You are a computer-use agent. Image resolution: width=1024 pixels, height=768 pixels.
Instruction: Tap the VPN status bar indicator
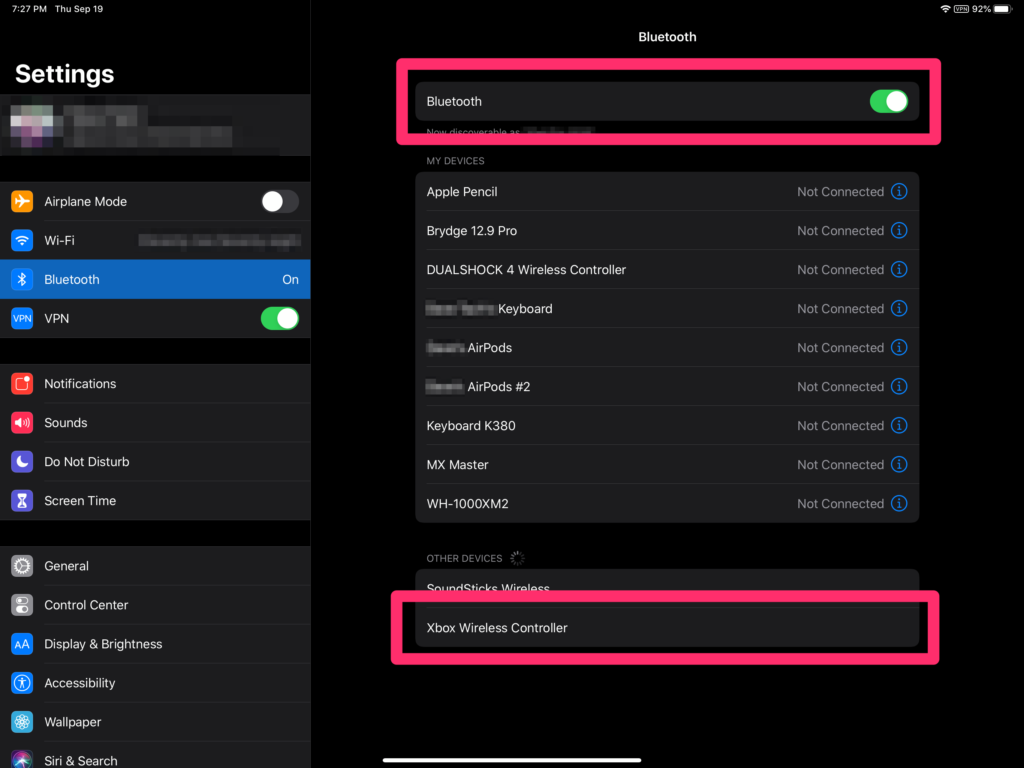point(961,9)
